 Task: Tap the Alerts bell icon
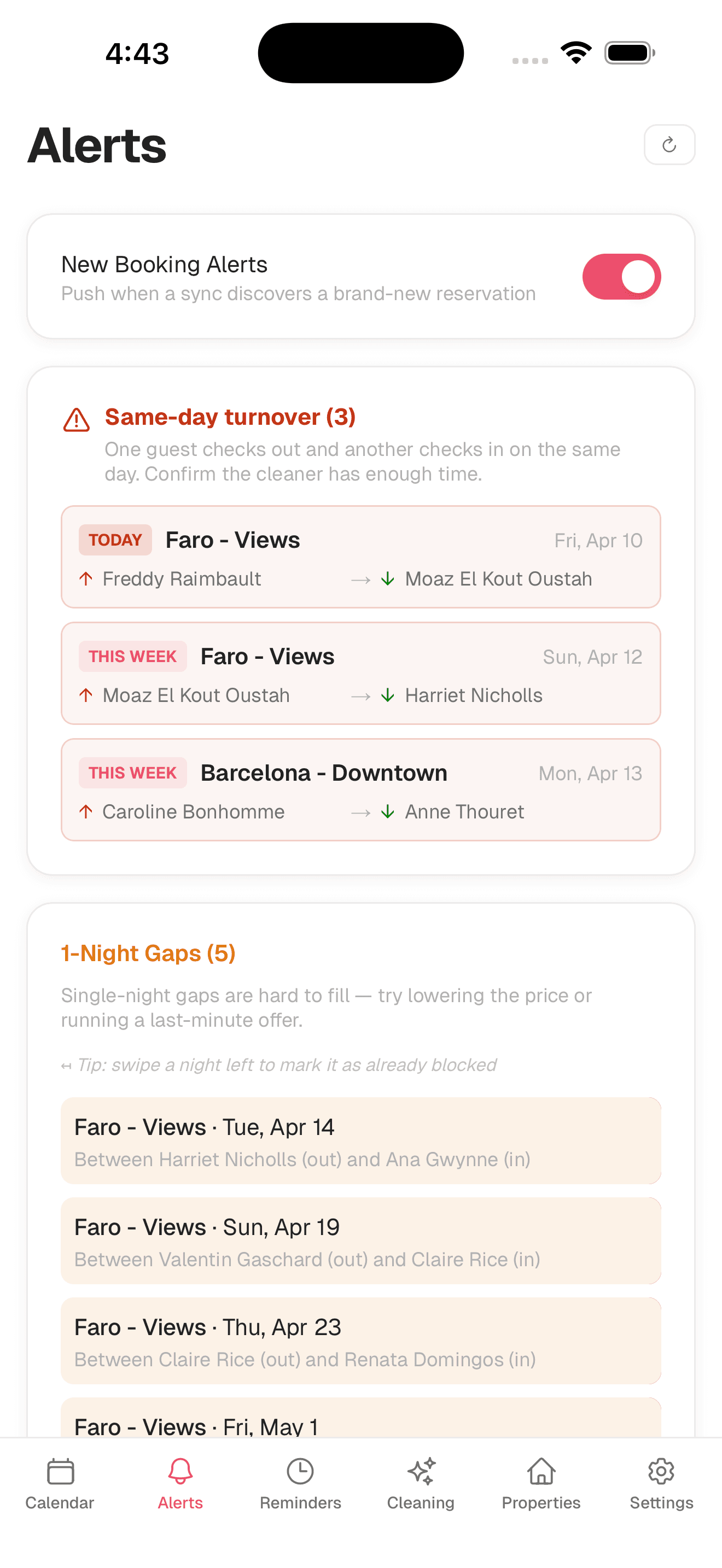pyautogui.click(x=180, y=1472)
